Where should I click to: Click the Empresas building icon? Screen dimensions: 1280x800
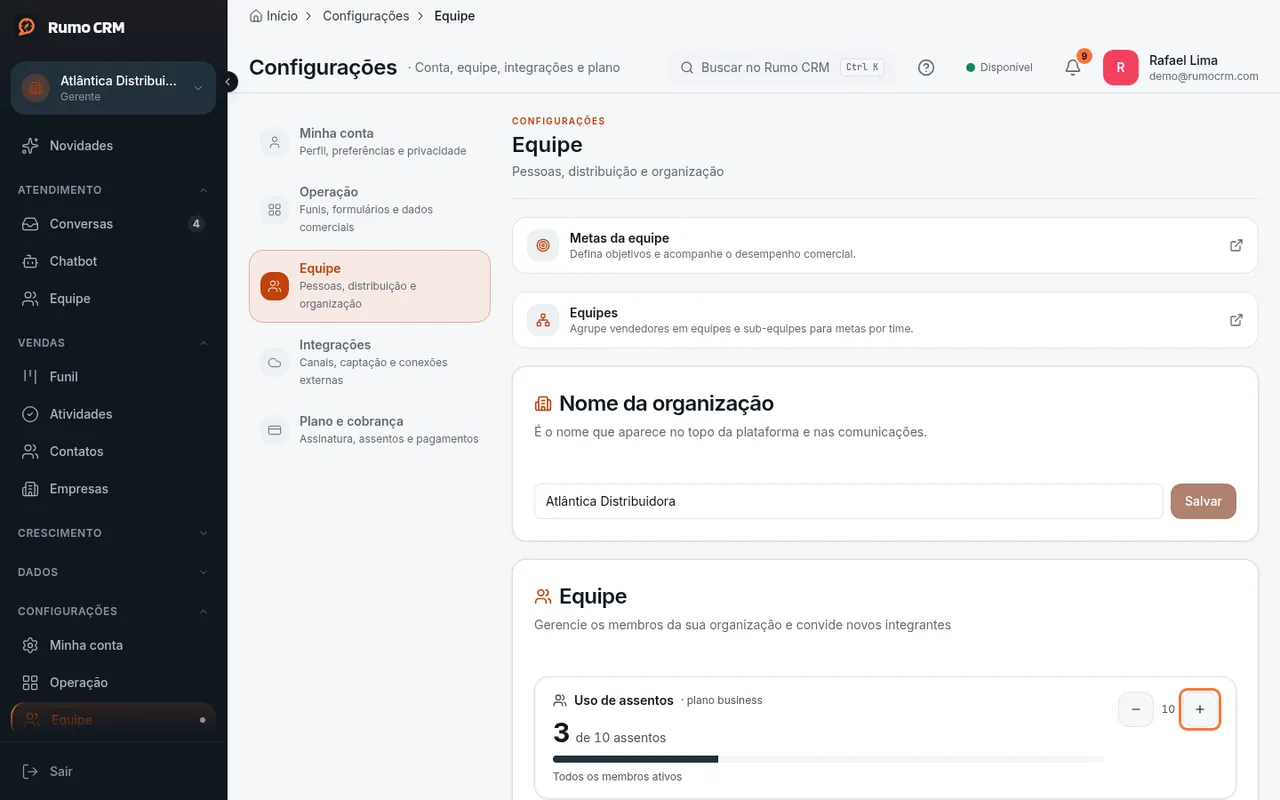[x=30, y=489]
